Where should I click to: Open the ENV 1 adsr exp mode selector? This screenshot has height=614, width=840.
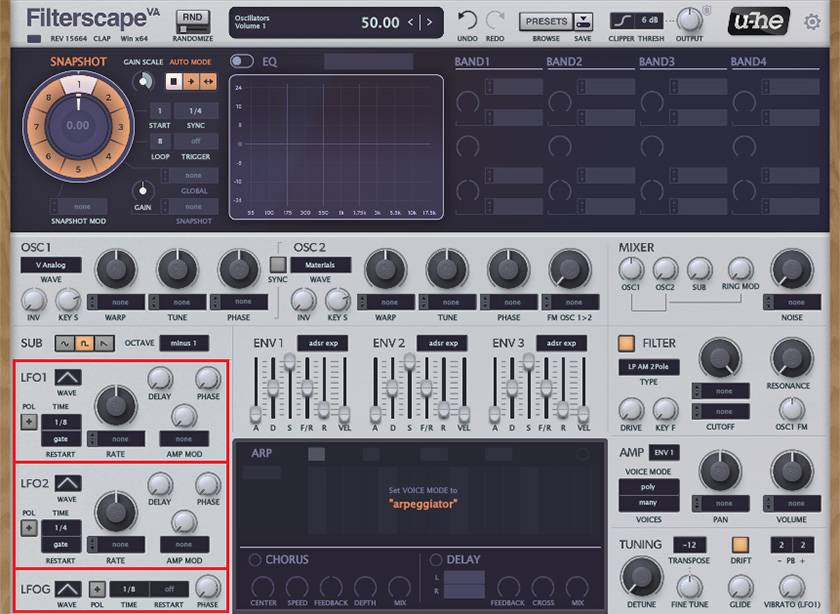tap(322, 343)
